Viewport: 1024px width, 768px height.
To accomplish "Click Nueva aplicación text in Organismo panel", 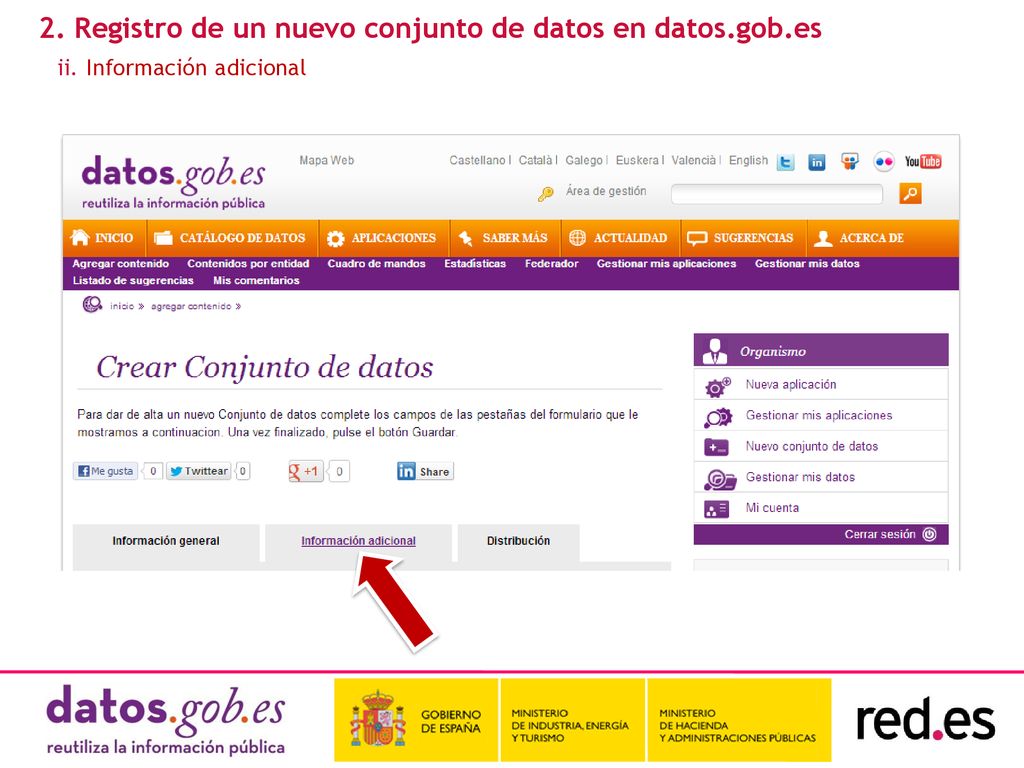I will pyautogui.click(x=791, y=385).
